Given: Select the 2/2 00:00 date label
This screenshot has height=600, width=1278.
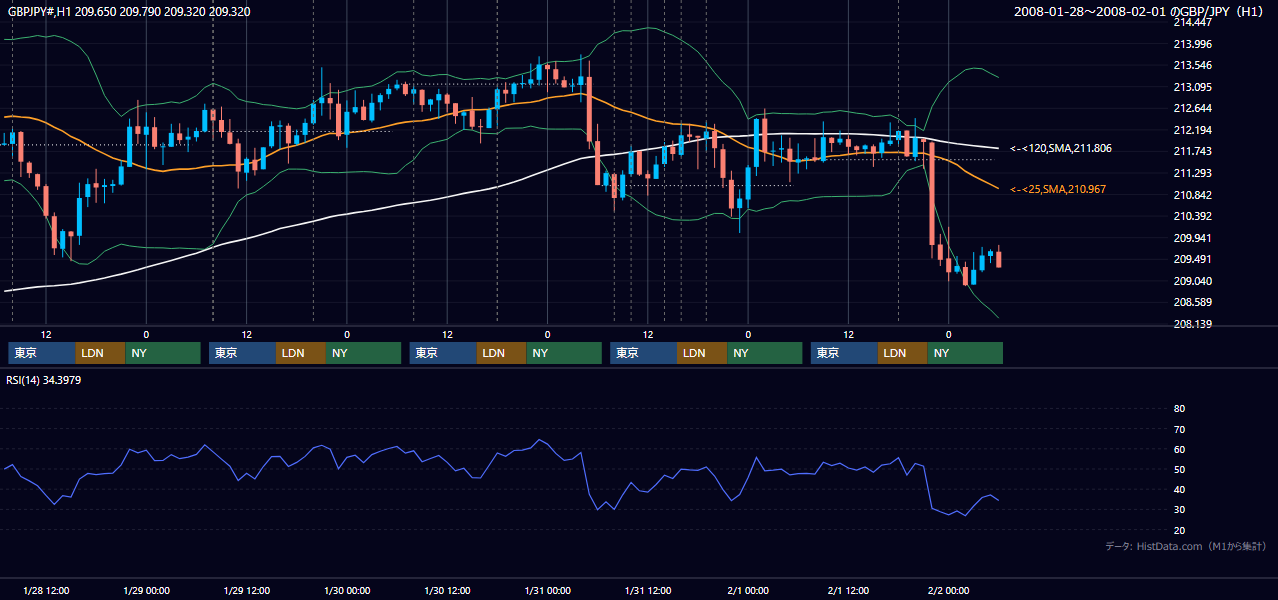Looking at the screenshot, I should [x=948, y=591].
